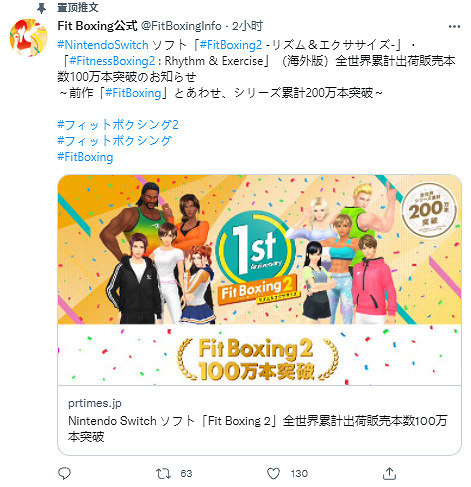Image resolution: width=471 pixels, height=487 pixels.
Task: Open the #FitnessBoxing2 hashtag link
Action: point(112,61)
